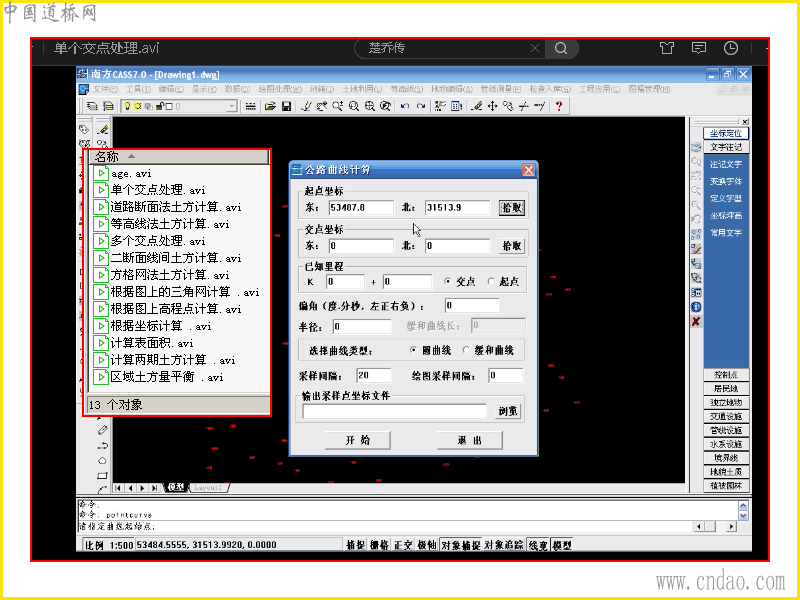Open the 等高线 menu
800x600 pixels.
406,89
